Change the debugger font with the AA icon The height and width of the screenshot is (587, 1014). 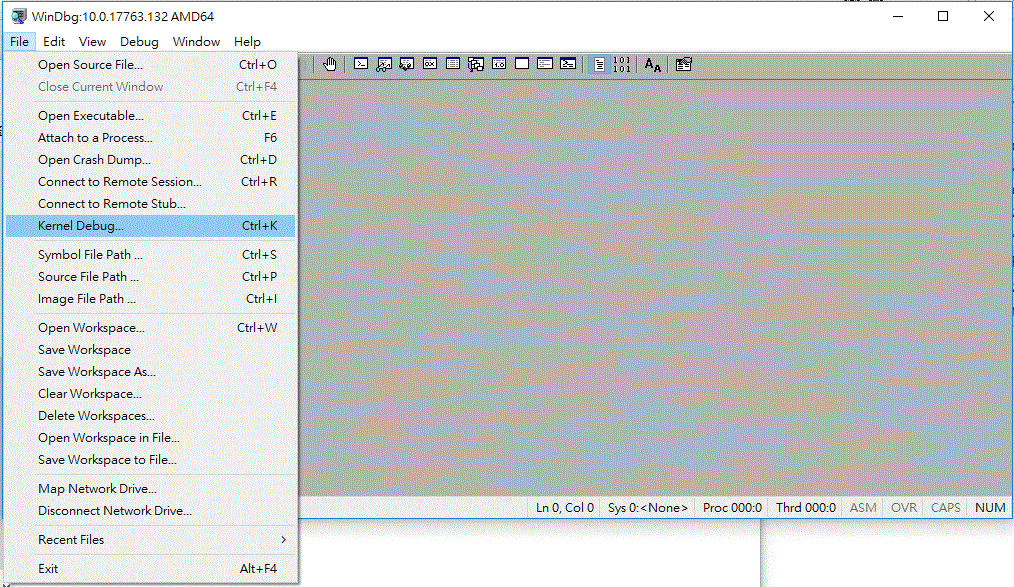tap(651, 63)
